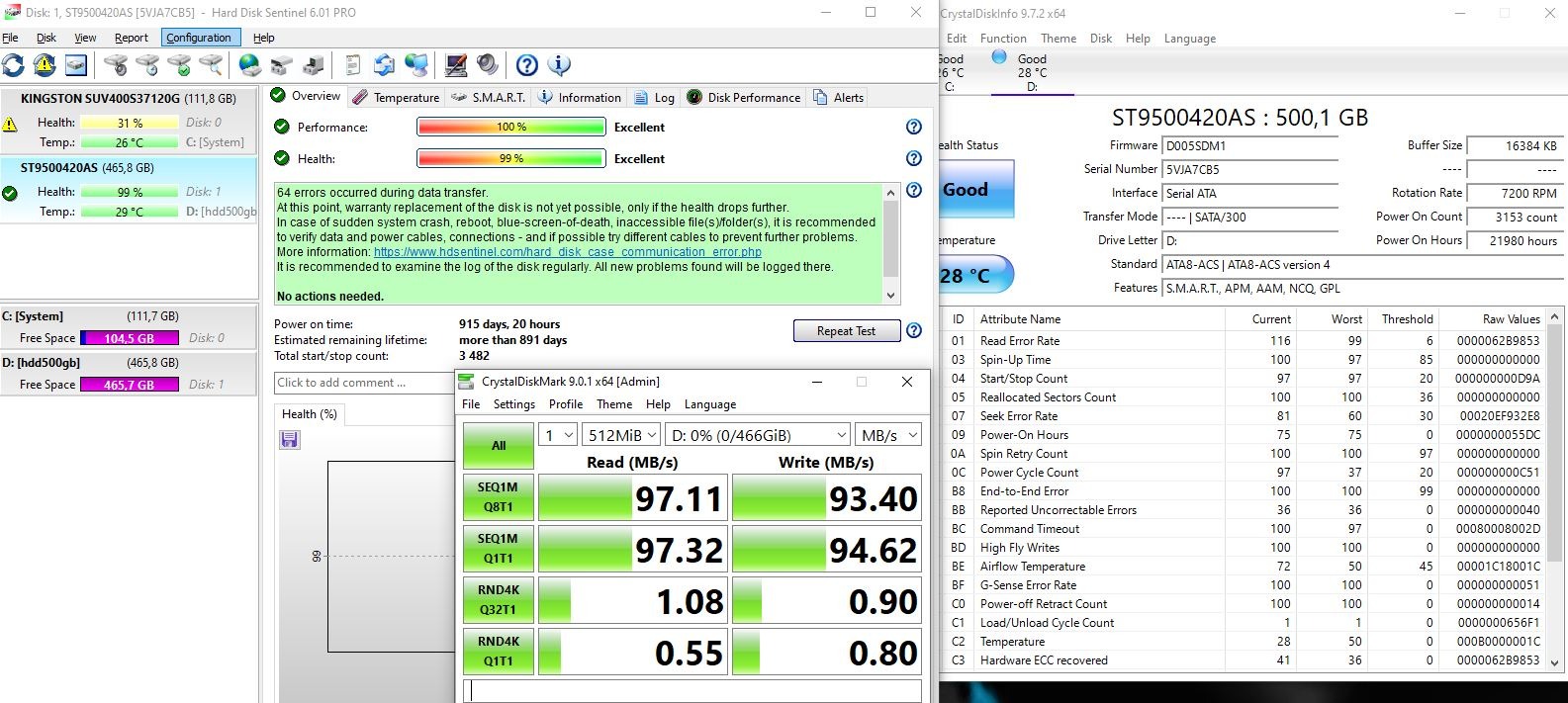Click the Health 99 % bar
Screen dimensions: 1568x703
click(511, 158)
